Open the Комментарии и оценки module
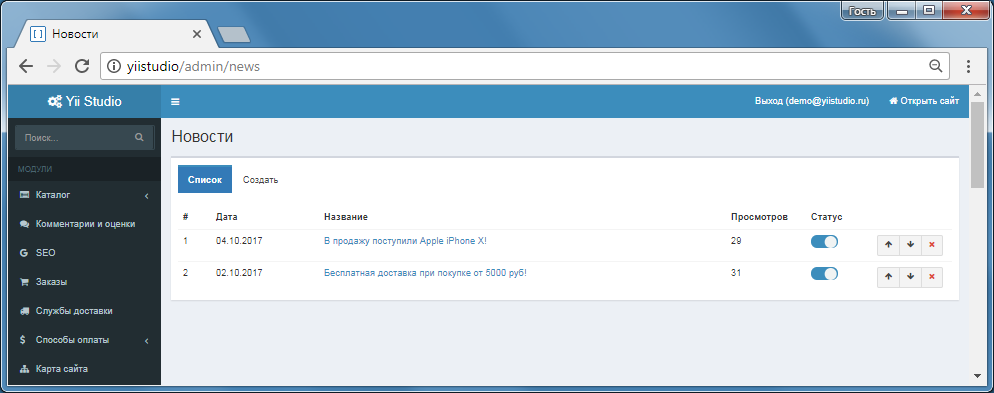Image resolution: width=994 pixels, height=393 pixels. [85, 224]
